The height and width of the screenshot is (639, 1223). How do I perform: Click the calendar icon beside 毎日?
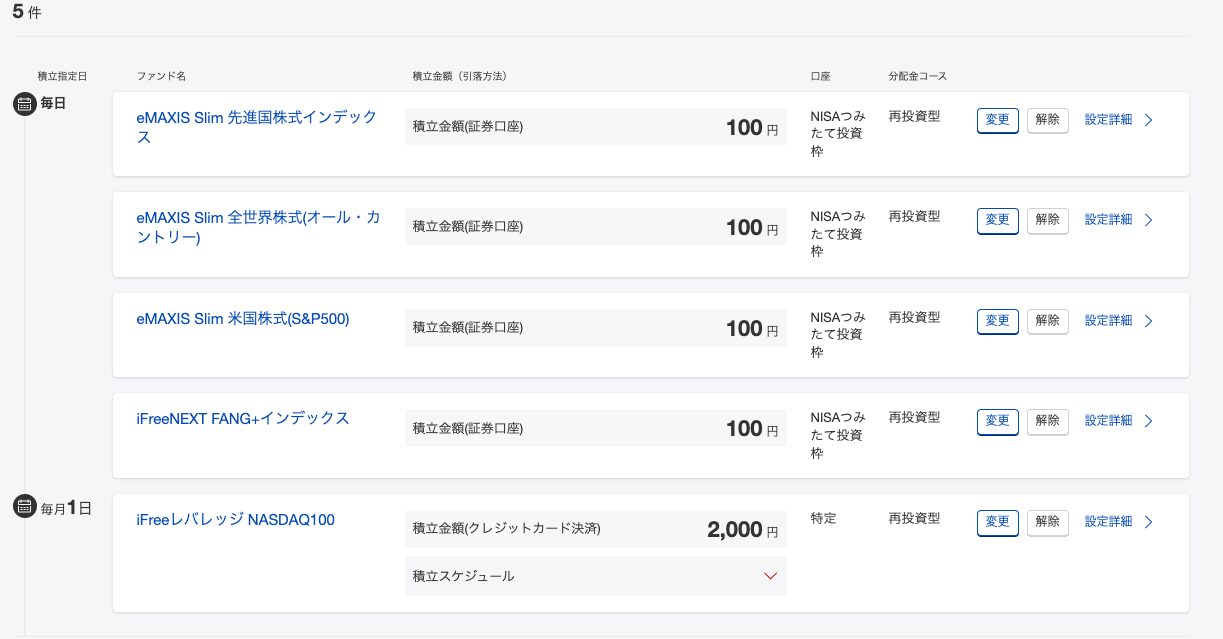[24, 103]
